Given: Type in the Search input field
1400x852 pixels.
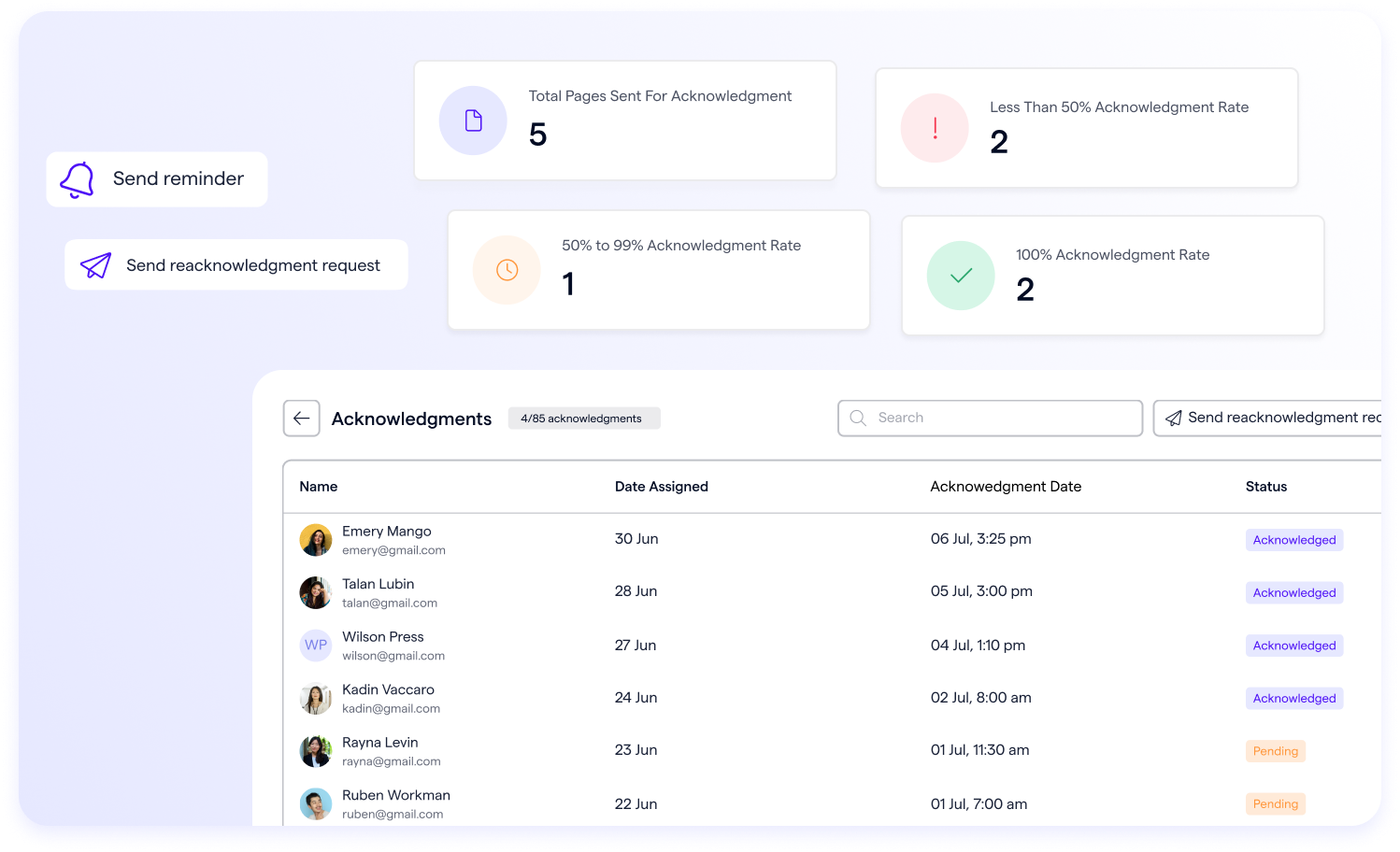Looking at the screenshot, I should tap(1000, 419).
